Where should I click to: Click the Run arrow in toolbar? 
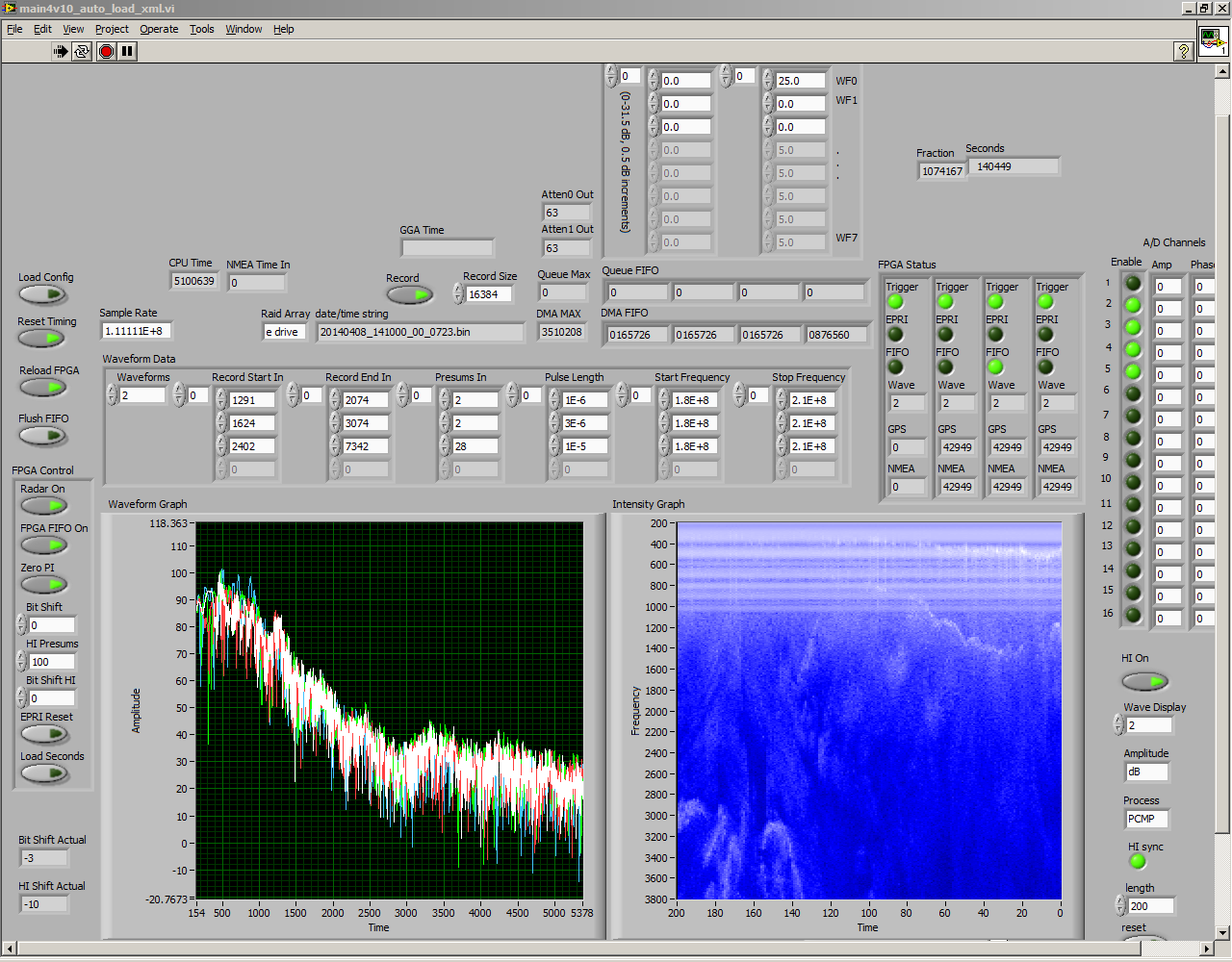60,51
